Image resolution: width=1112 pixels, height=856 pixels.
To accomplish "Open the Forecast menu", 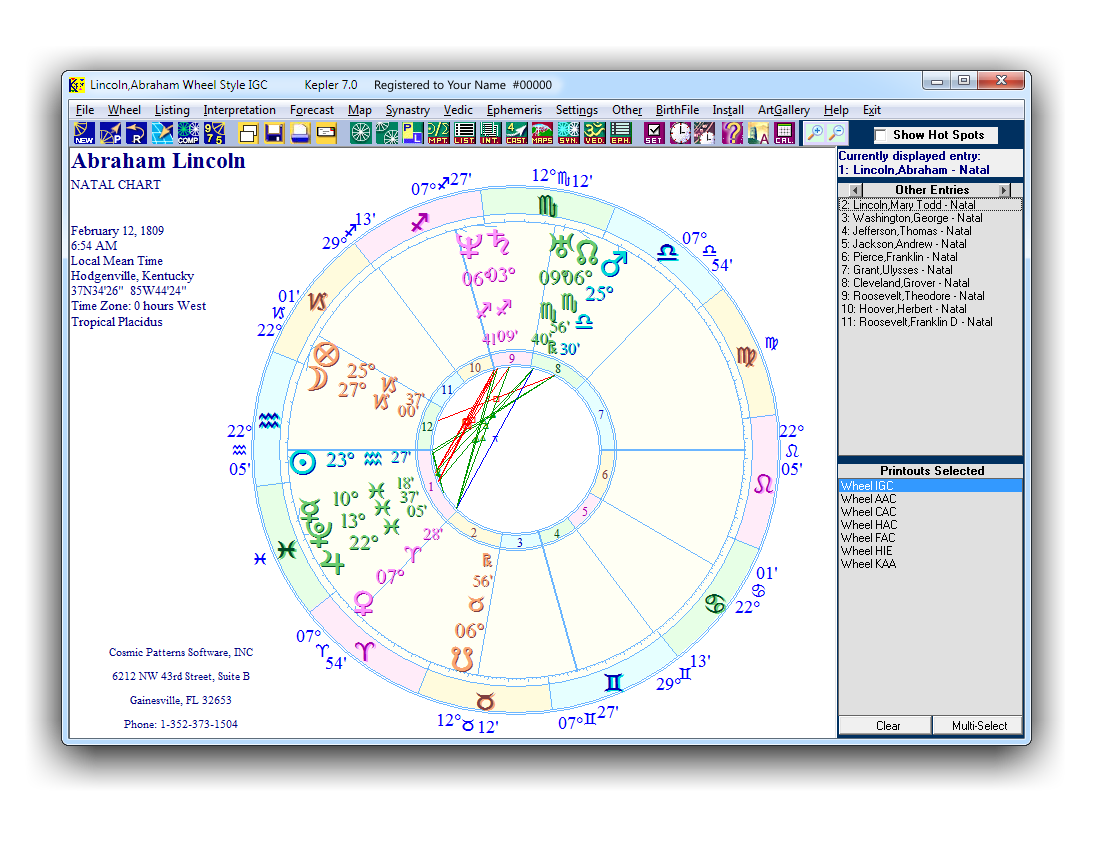I will [x=312, y=110].
